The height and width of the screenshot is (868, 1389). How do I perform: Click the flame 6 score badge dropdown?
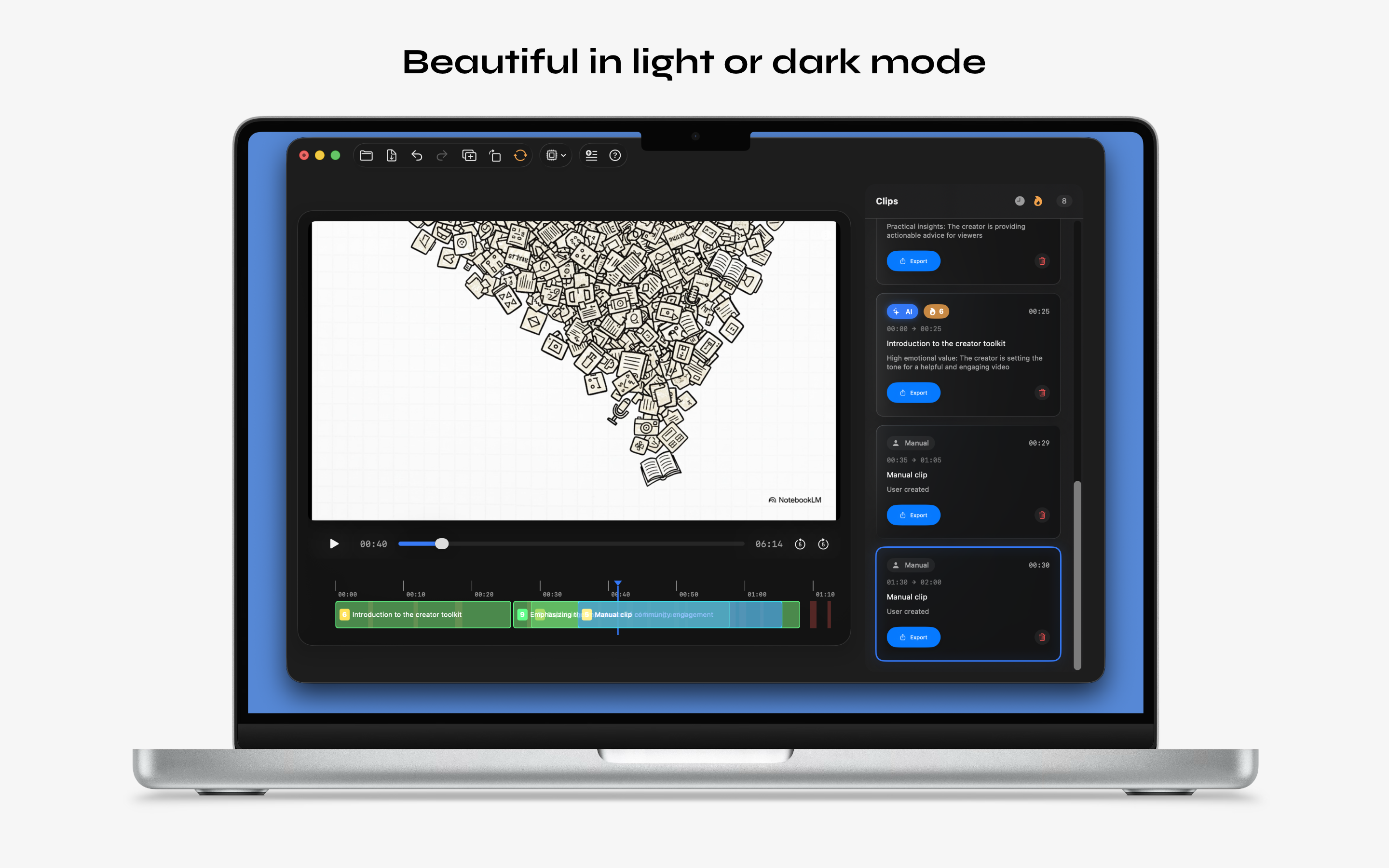coord(936,311)
